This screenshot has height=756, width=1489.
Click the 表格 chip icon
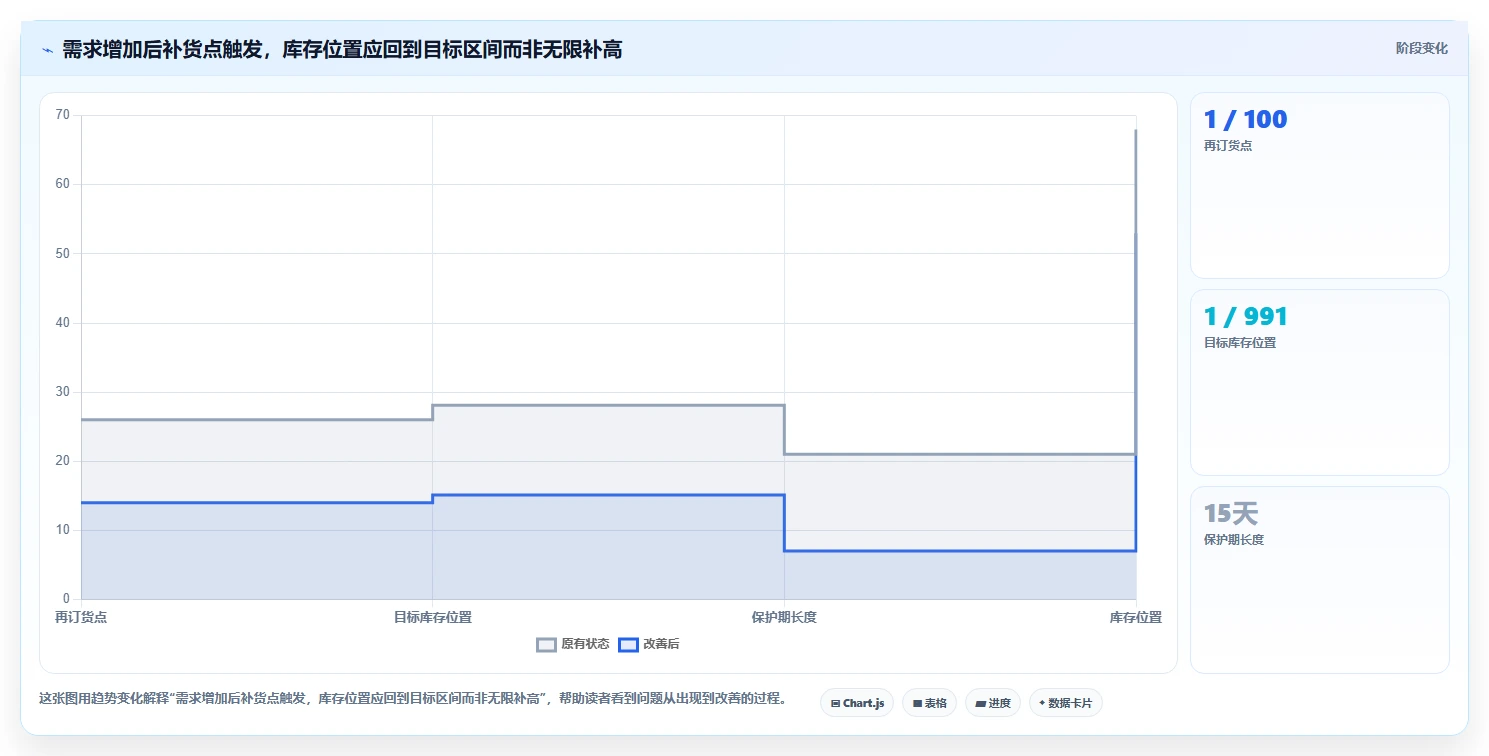tap(917, 704)
